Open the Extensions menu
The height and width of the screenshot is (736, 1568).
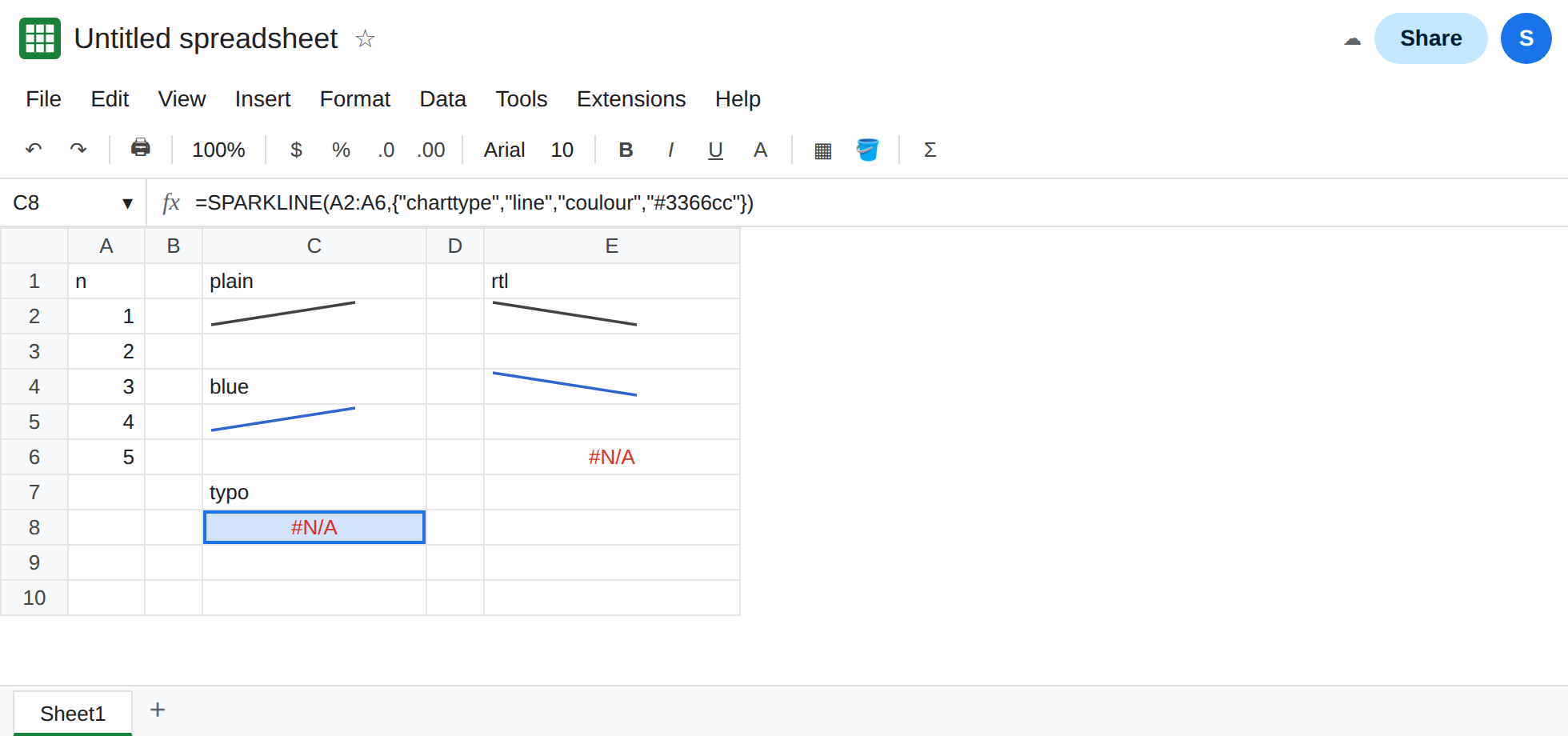pyautogui.click(x=631, y=98)
